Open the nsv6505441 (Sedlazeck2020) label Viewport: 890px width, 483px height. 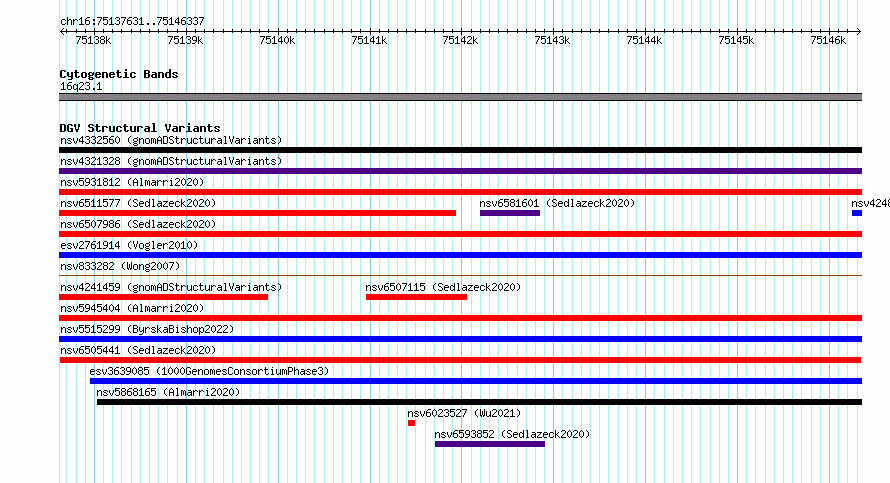pyautogui.click(x=138, y=350)
